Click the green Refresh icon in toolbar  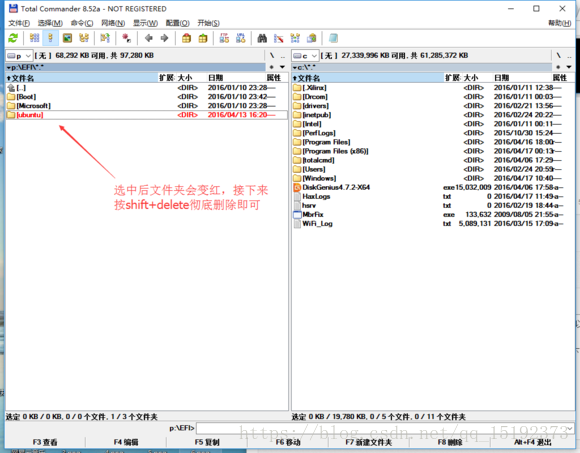pyautogui.click(x=13, y=38)
